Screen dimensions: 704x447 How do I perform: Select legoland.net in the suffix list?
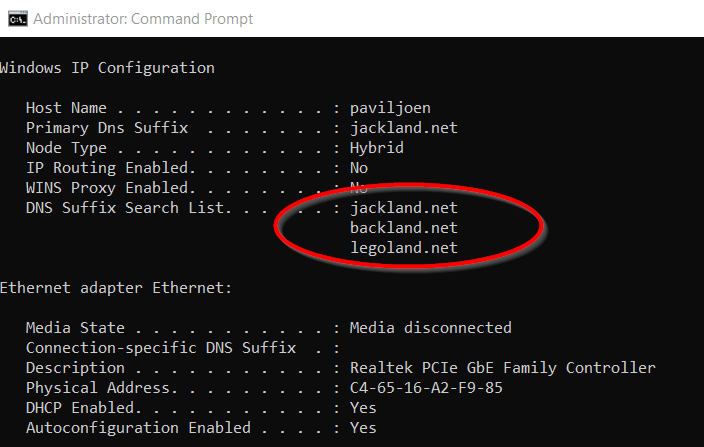pos(403,248)
